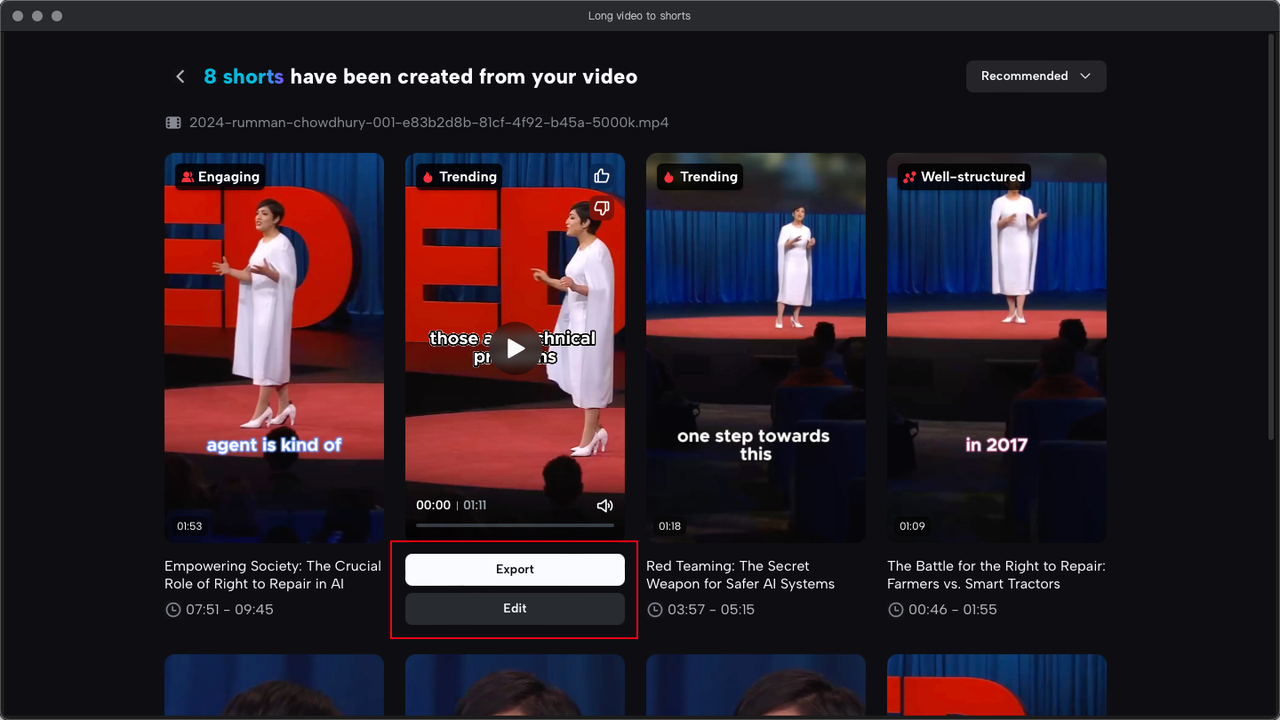This screenshot has height=720, width=1280.
Task: Click the title 'Red Teaming: The Secret Weapon'
Action: tap(741, 575)
